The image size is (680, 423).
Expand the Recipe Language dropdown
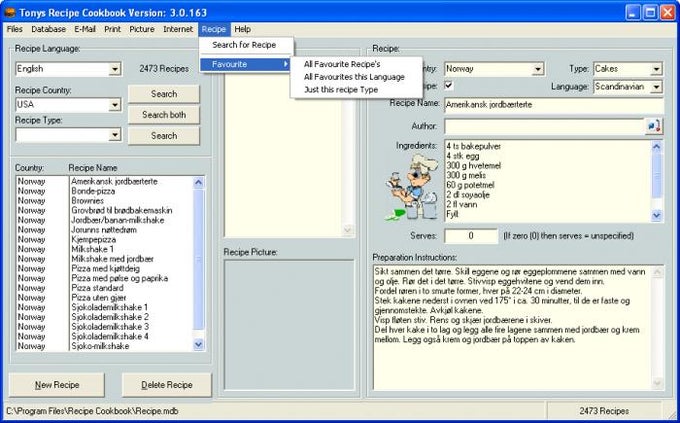pyautogui.click(x=114, y=69)
